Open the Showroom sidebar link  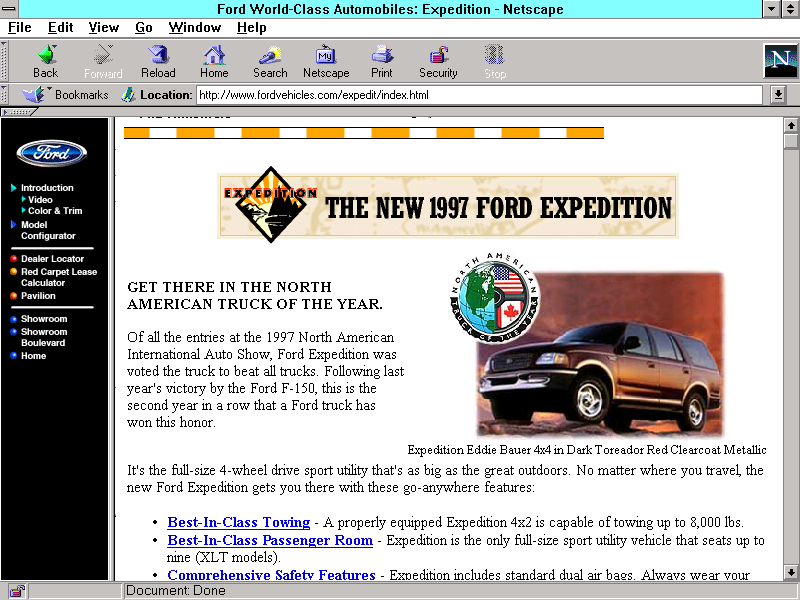click(x=44, y=319)
